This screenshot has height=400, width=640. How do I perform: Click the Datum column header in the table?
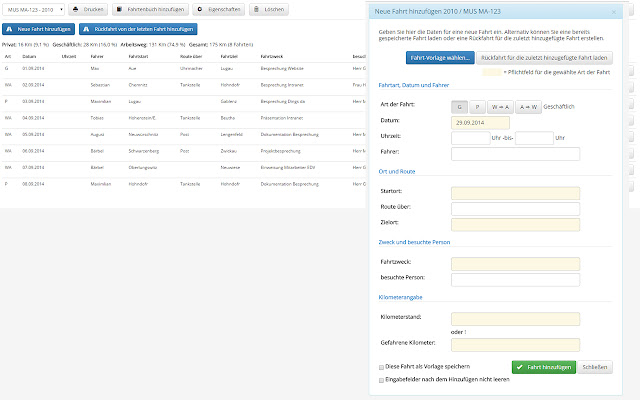coord(29,57)
